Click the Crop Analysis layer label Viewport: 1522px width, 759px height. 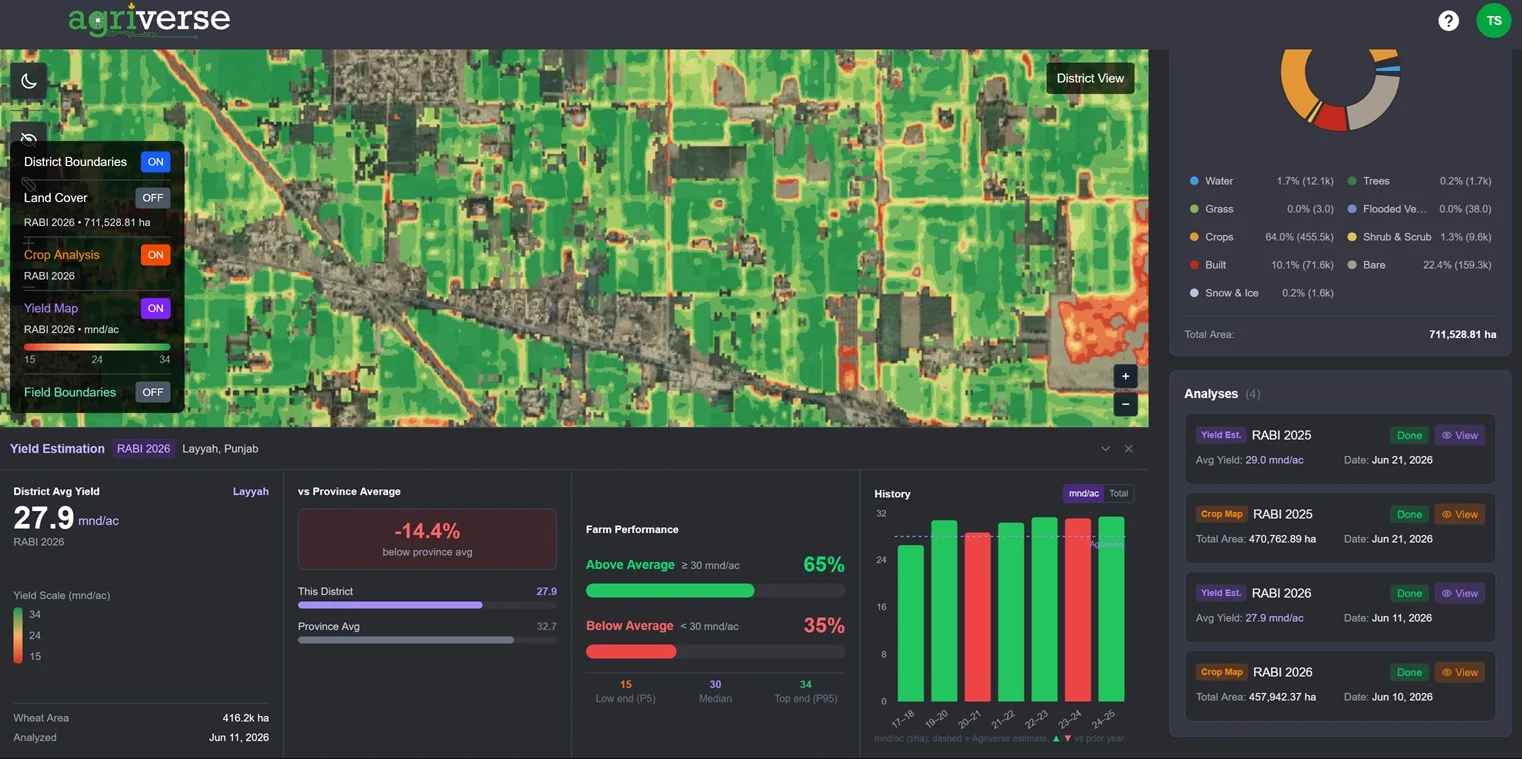pos(62,255)
